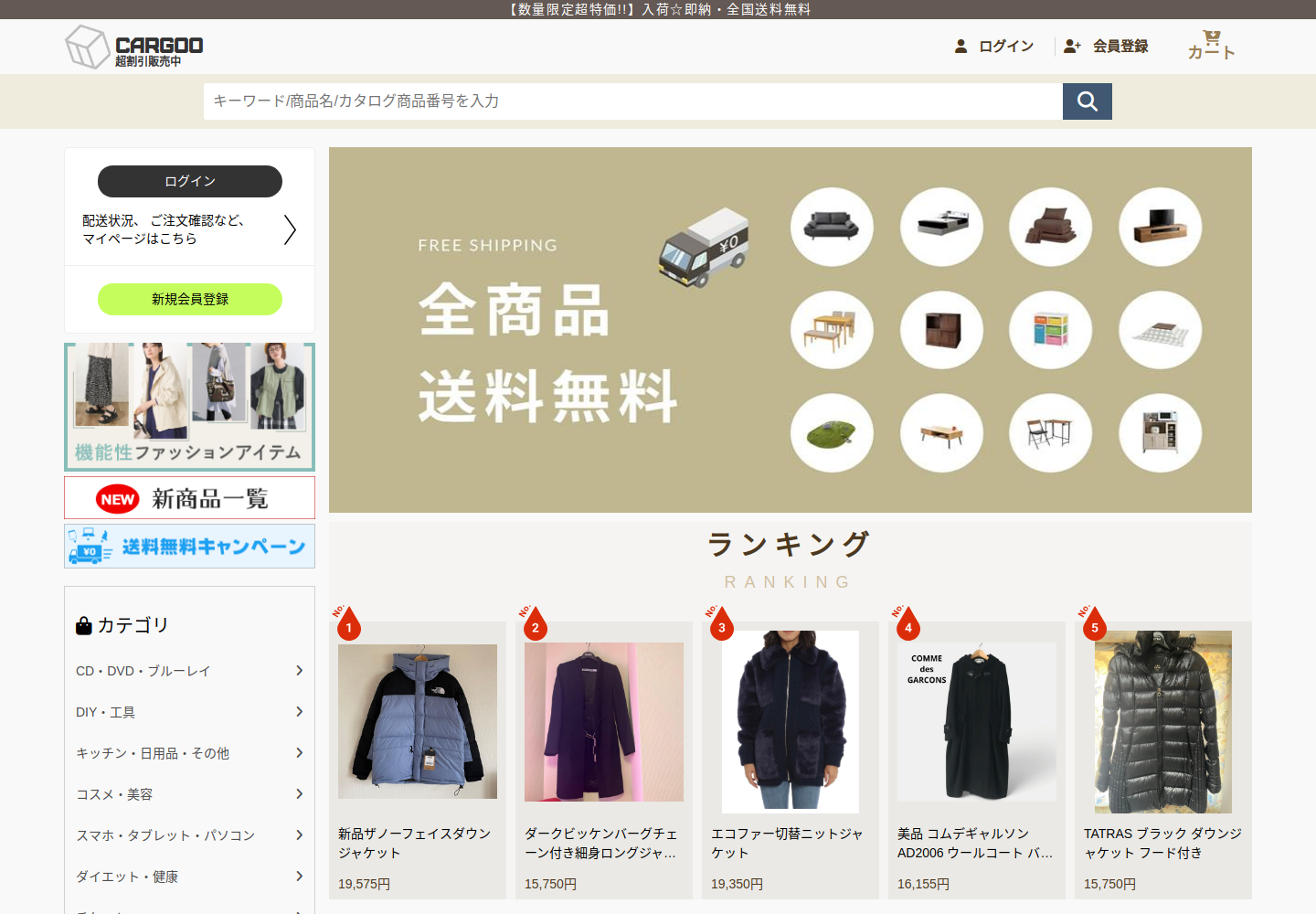1316x914 pixels.
Task: Select the brown bedding set circle icon
Action: pyautogui.click(x=1051, y=227)
